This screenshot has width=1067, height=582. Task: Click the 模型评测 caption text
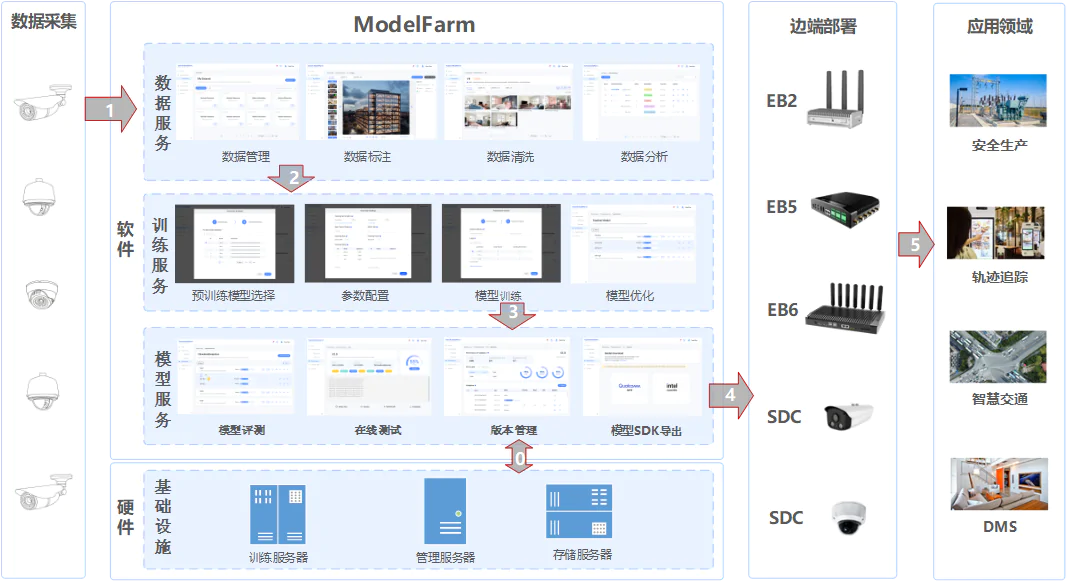coord(242,430)
